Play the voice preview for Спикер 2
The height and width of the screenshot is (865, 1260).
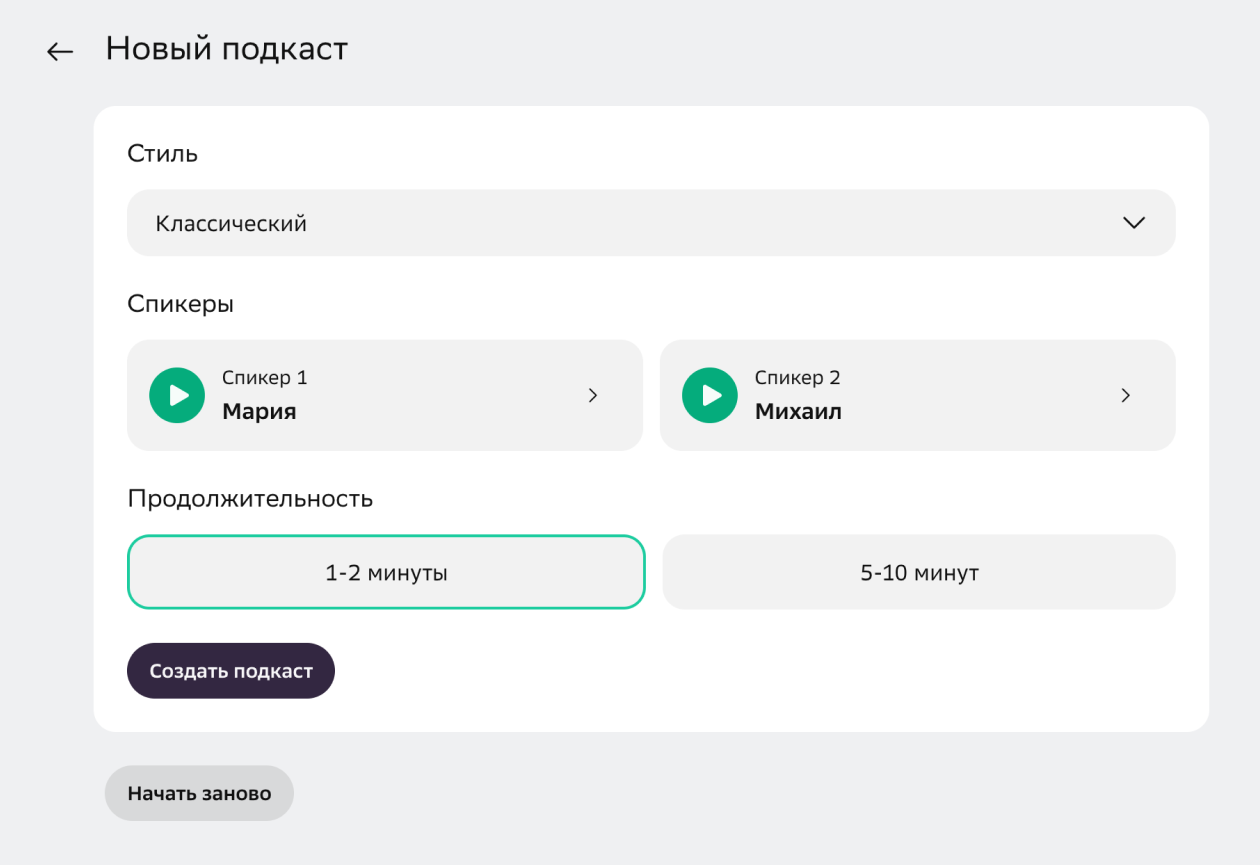tap(710, 395)
